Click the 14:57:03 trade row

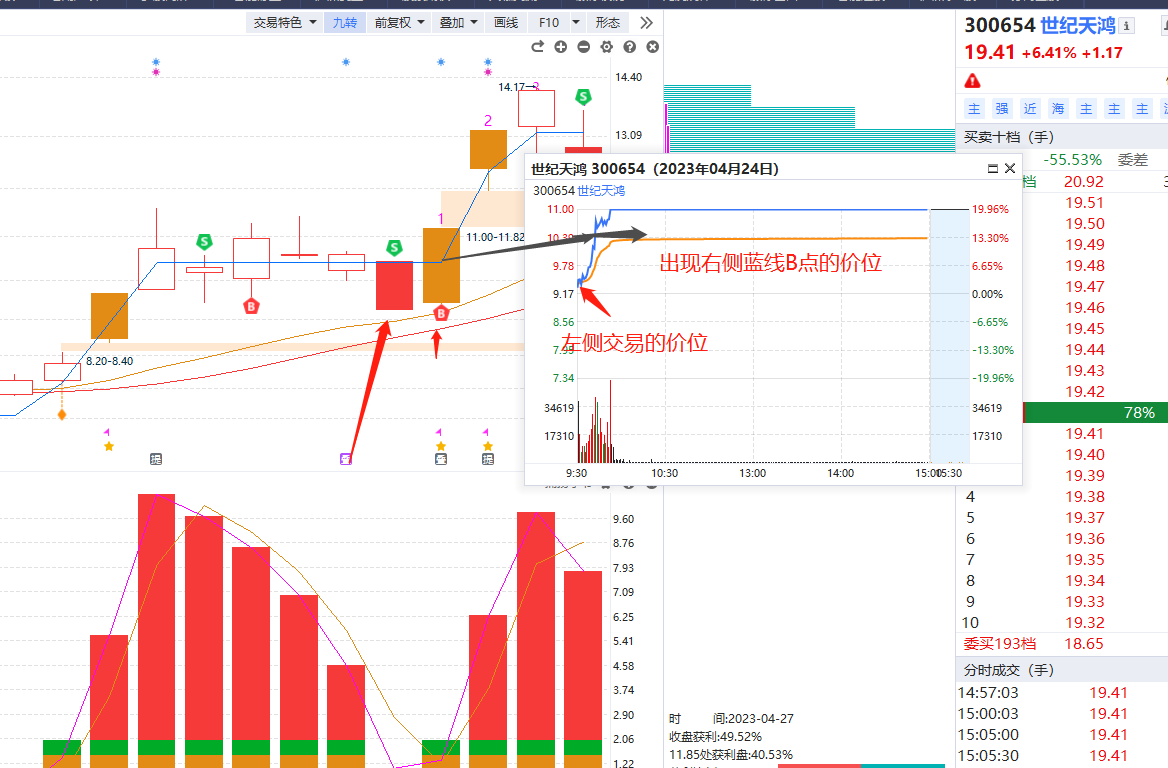(x=1062, y=693)
